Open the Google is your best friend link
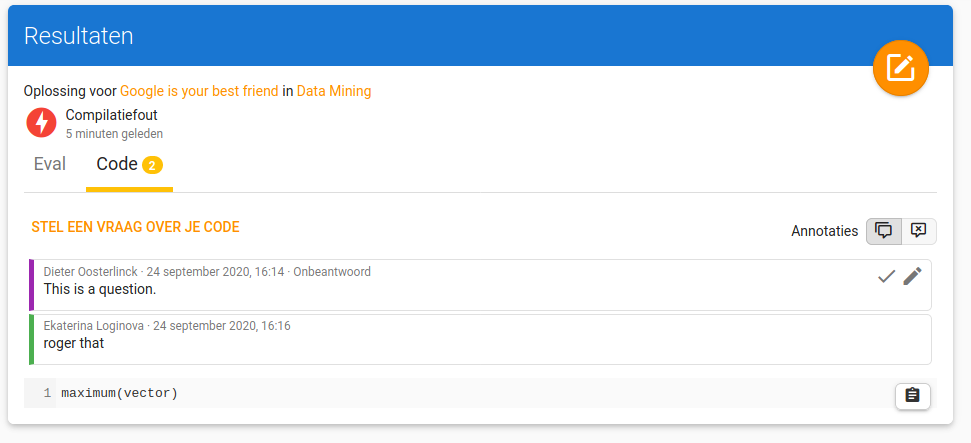This screenshot has width=971, height=443. coord(199,91)
